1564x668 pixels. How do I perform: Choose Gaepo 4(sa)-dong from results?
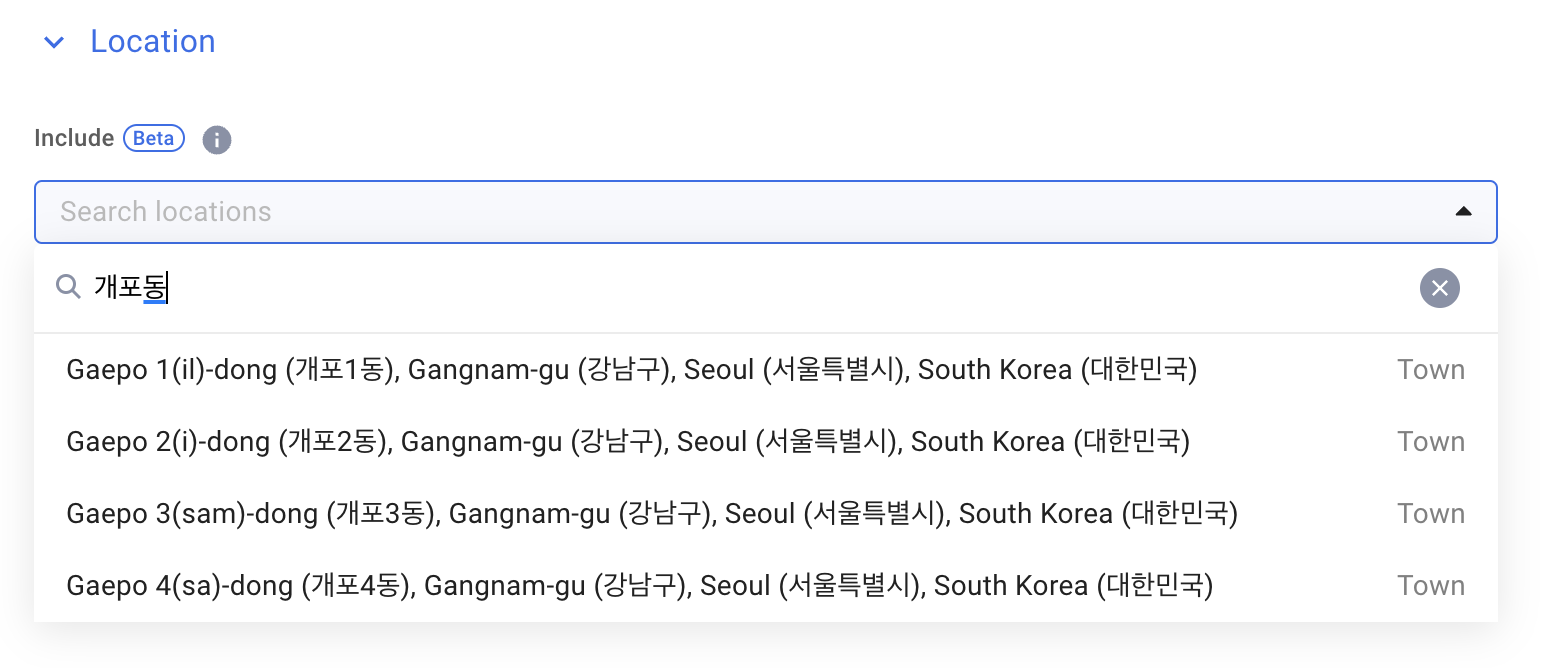(766, 586)
